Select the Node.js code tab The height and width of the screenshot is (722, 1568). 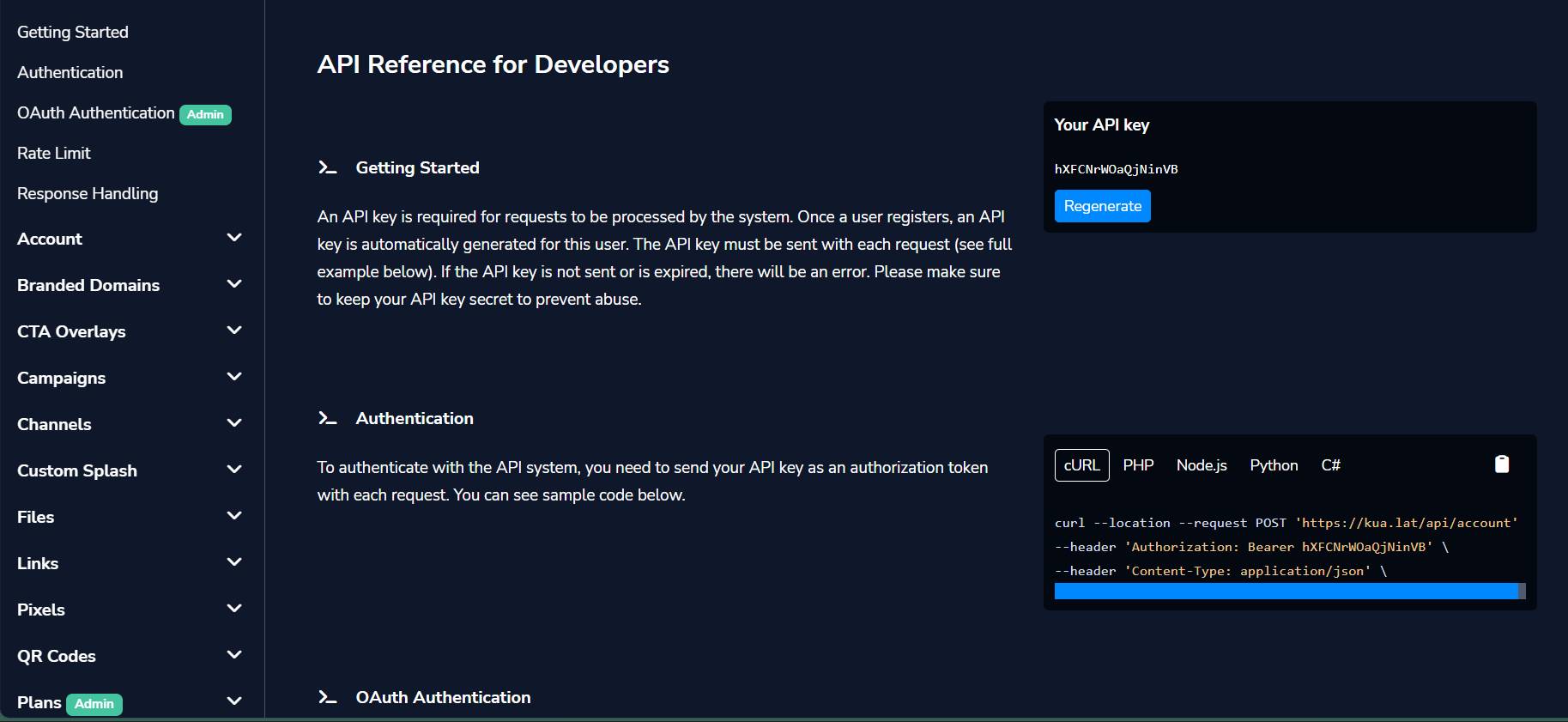1201,465
